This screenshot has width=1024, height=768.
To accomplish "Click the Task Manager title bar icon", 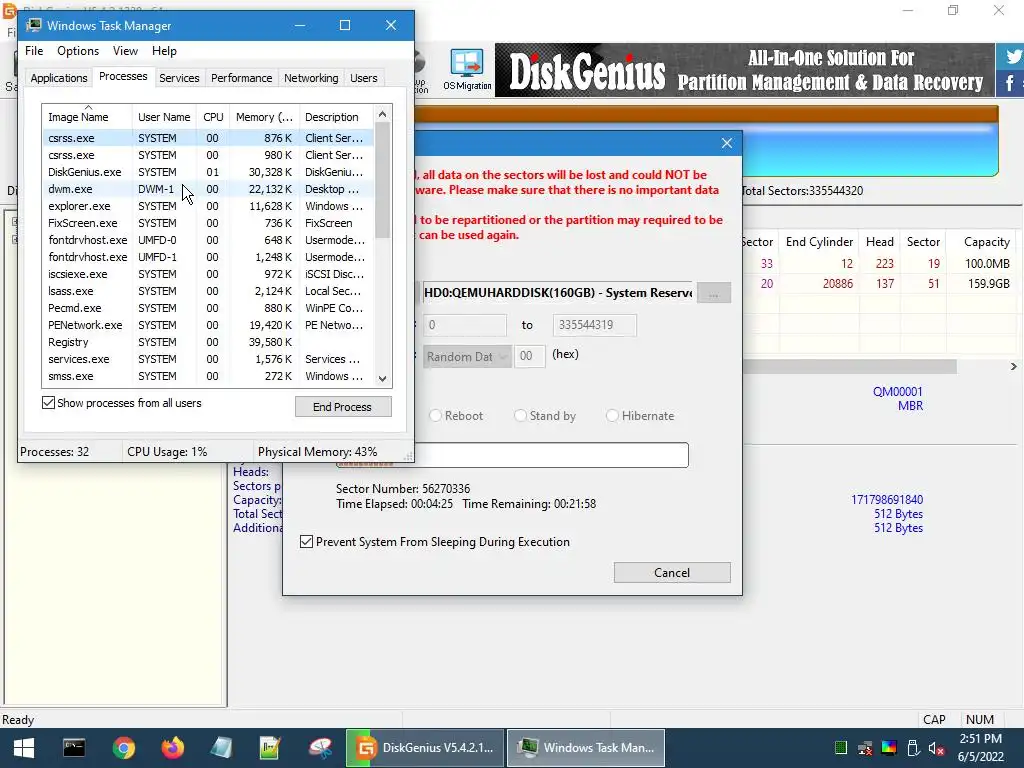I will [34, 25].
